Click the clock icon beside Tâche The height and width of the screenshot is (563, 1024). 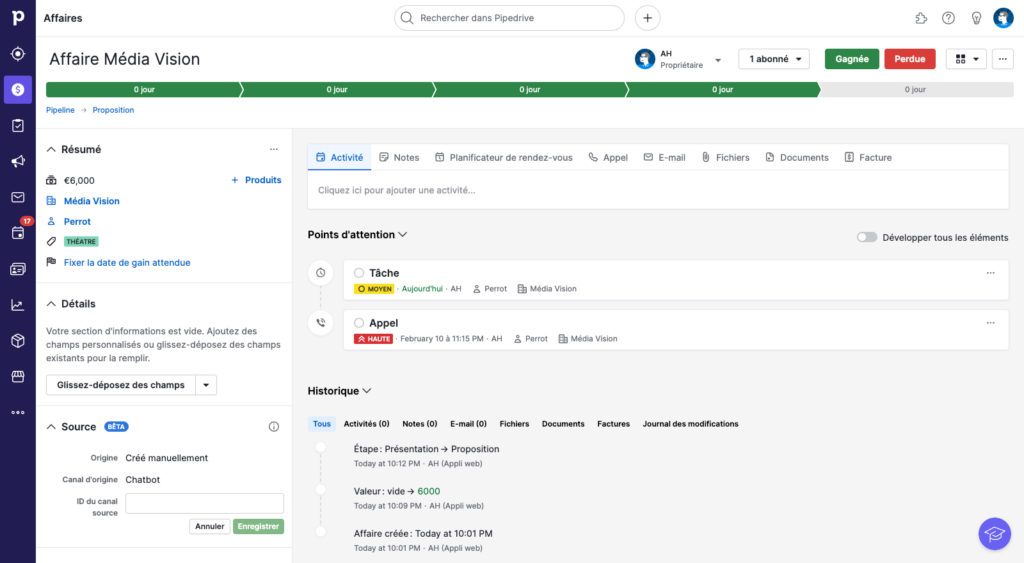[x=321, y=273]
